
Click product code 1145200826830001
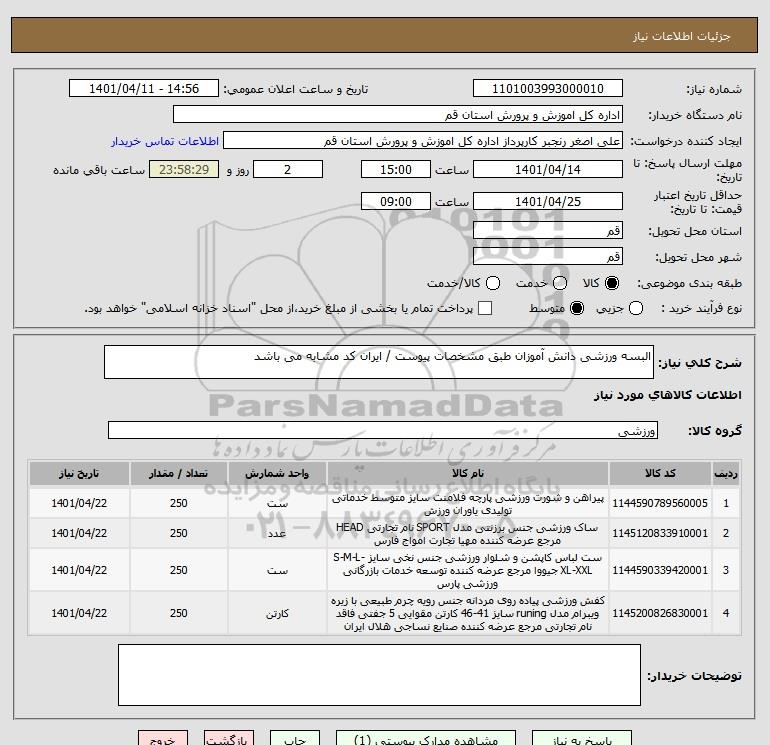(x=660, y=613)
